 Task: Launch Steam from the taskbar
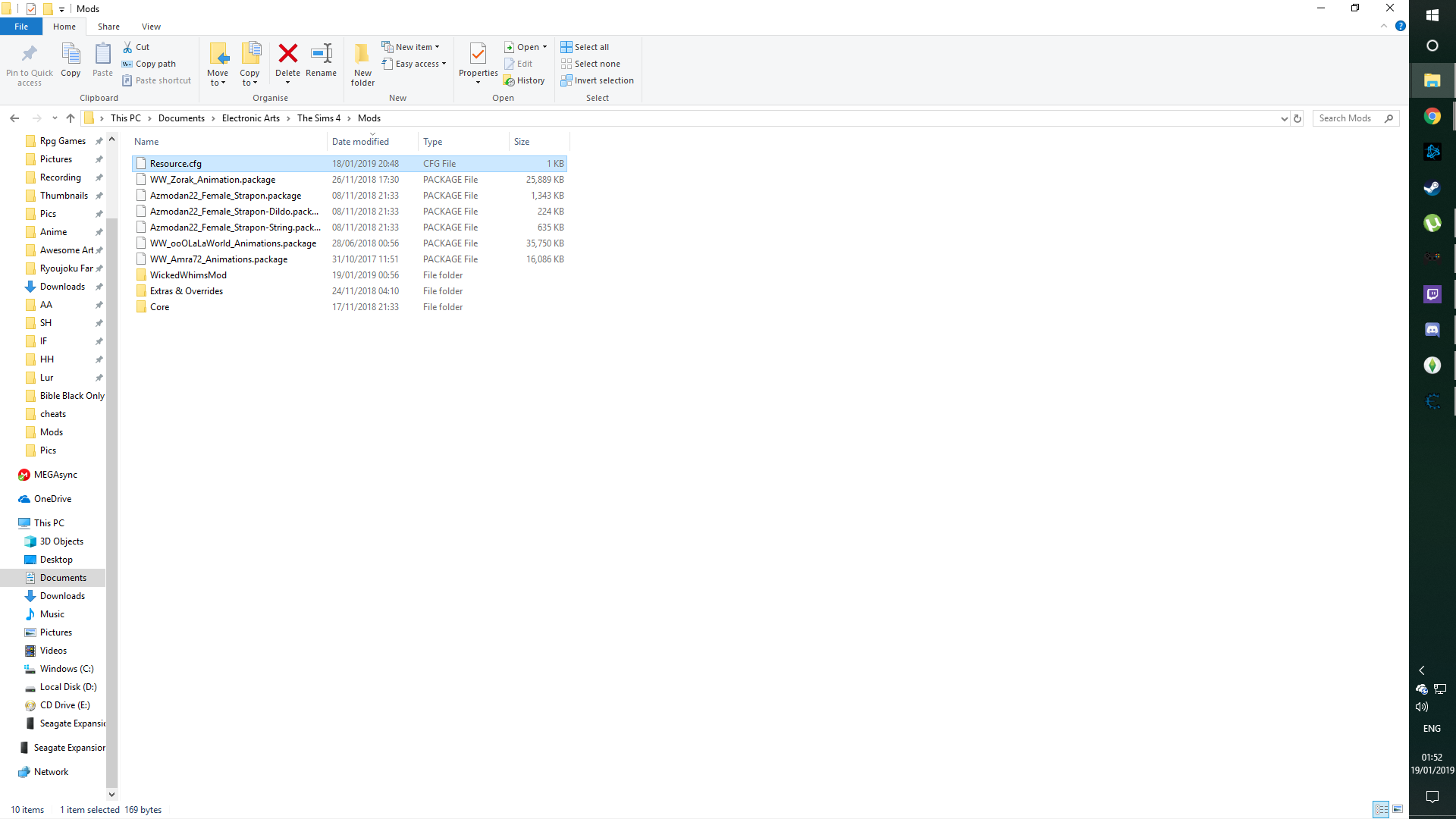pyautogui.click(x=1432, y=188)
